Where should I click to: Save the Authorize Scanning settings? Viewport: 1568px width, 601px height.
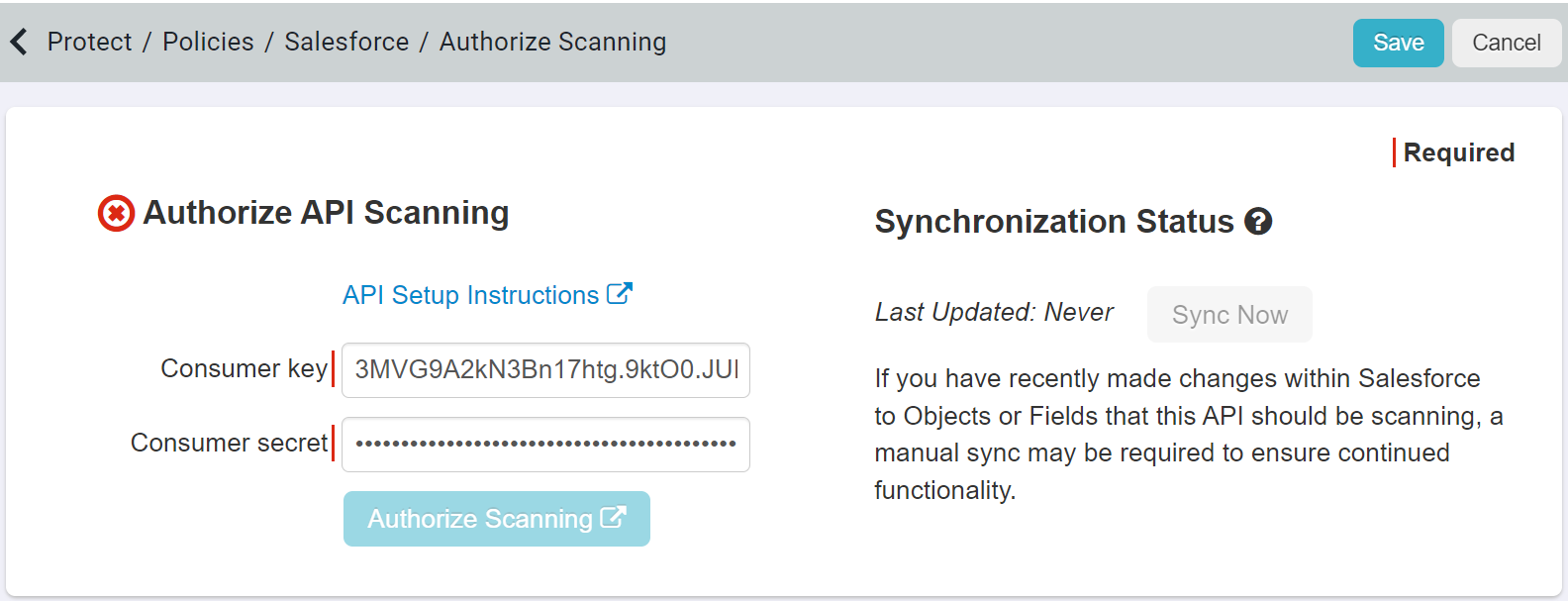(x=1398, y=43)
